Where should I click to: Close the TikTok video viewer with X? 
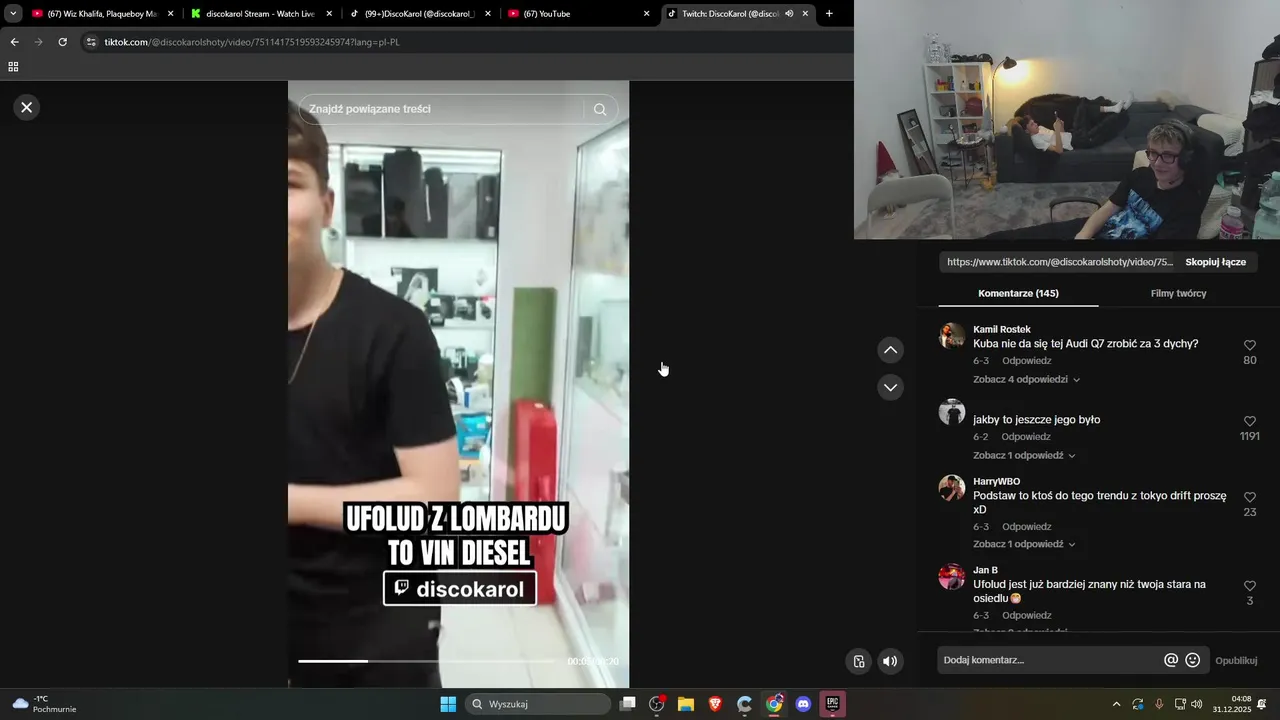[27, 107]
